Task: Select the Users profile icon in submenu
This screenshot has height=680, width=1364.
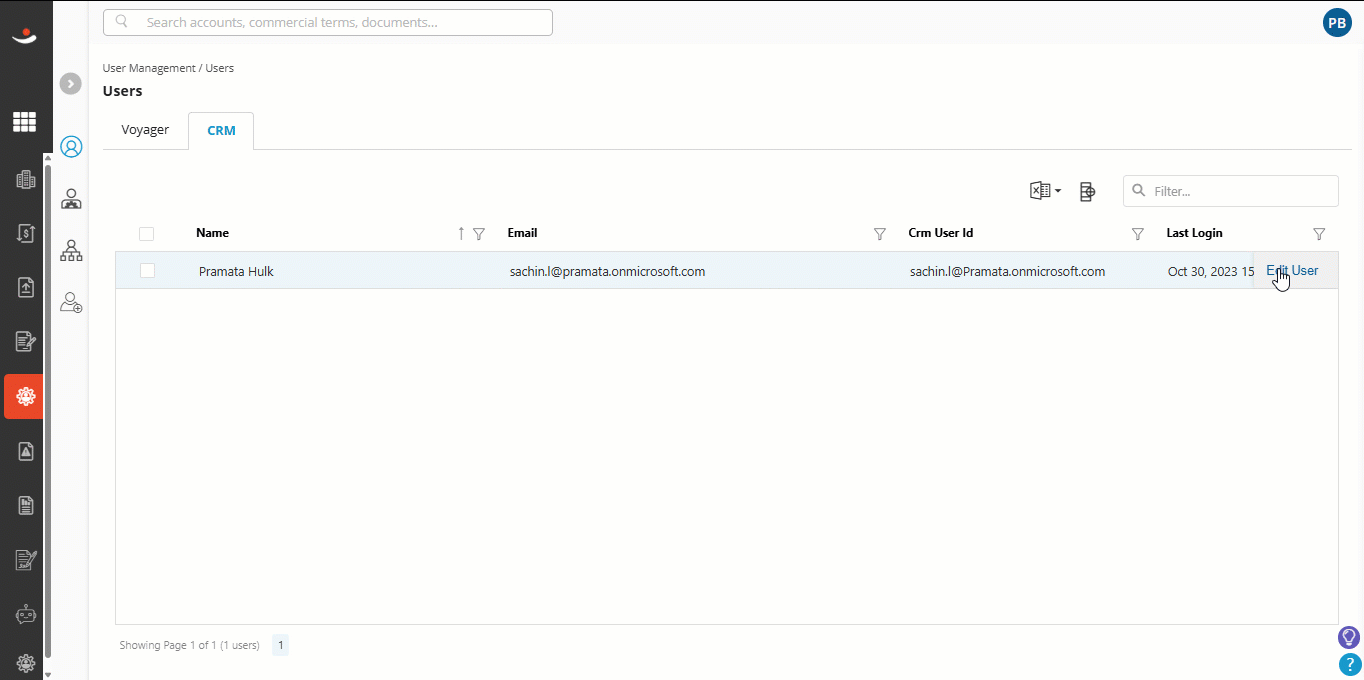Action: 71,147
